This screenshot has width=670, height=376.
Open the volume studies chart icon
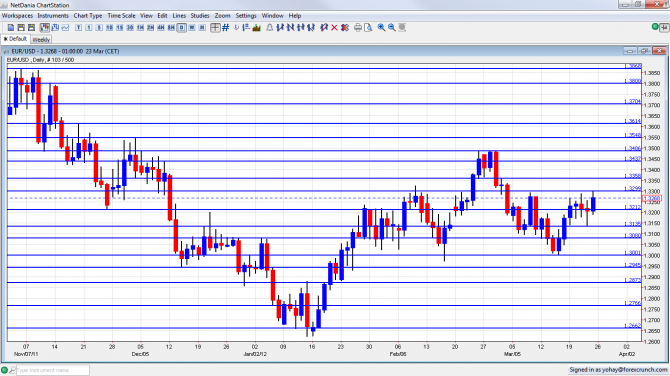pos(257,27)
